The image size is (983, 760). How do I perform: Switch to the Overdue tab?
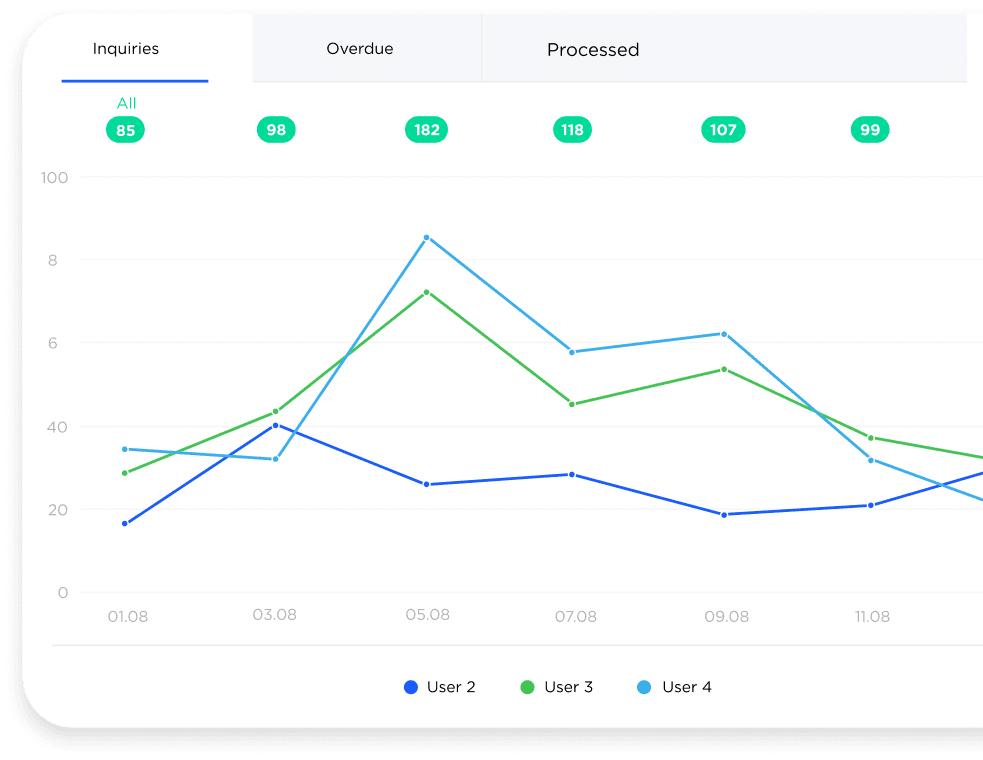(358, 48)
